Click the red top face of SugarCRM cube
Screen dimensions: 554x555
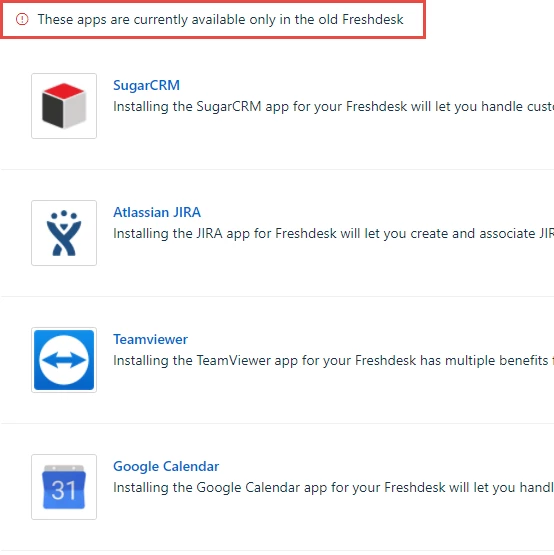pos(64,91)
